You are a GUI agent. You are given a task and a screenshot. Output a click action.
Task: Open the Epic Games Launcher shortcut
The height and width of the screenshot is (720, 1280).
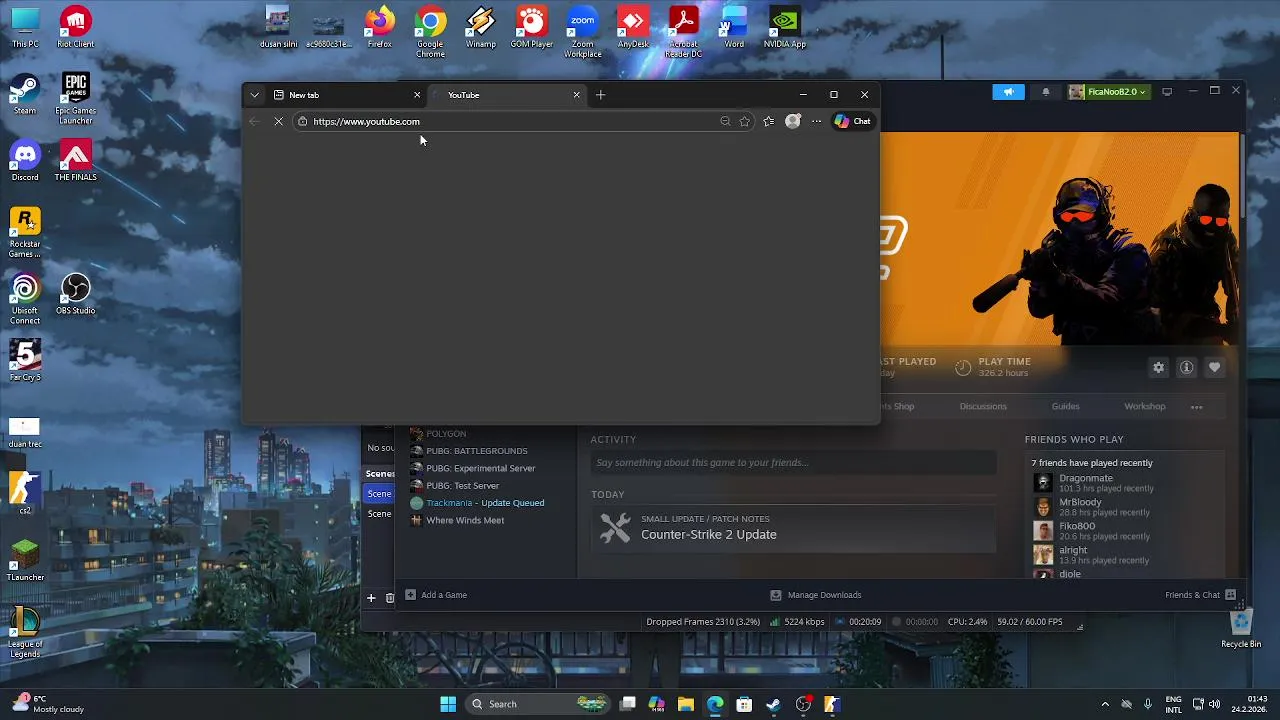75,99
